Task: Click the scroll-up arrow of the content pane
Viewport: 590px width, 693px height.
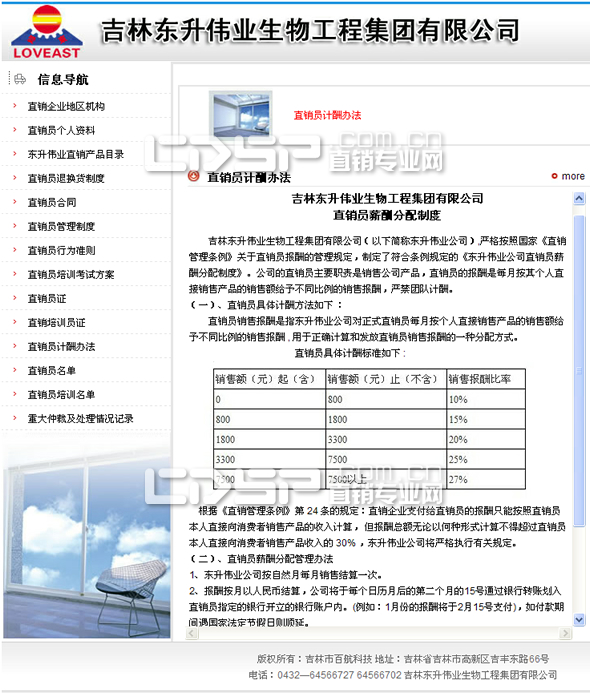Action: coord(579,198)
